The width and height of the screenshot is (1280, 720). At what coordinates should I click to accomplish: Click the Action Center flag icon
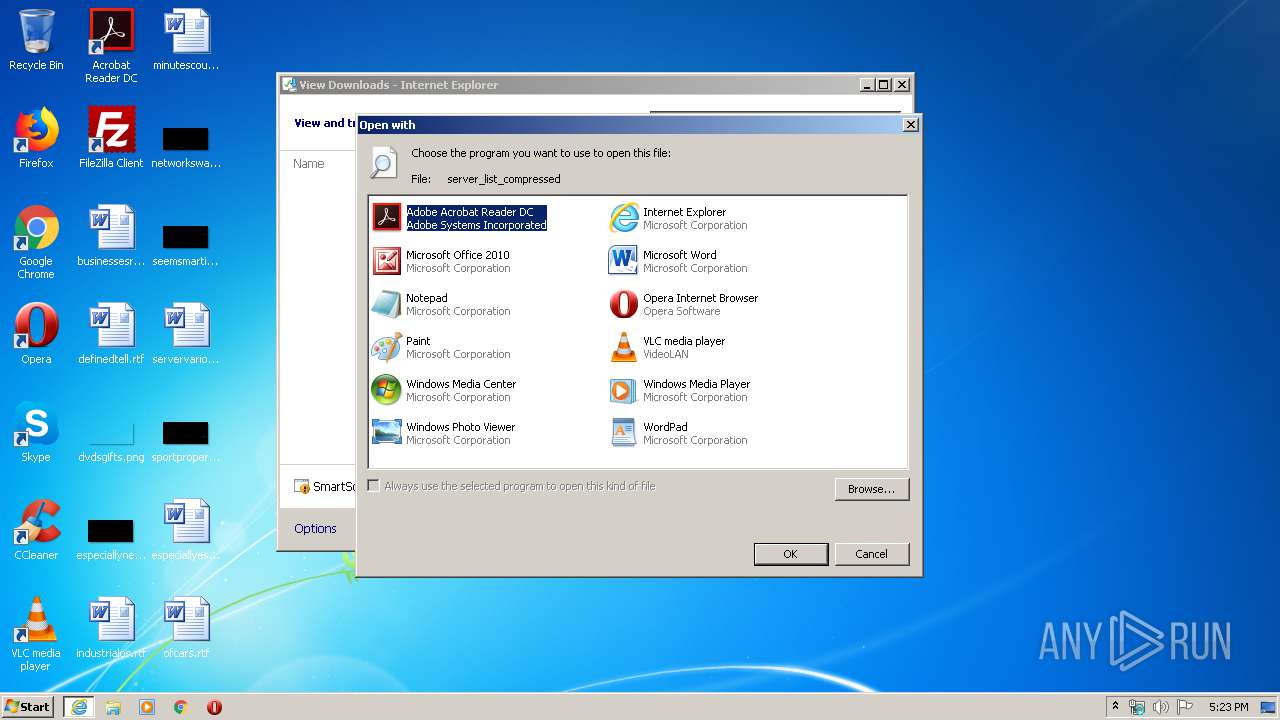click(1185, 707)
